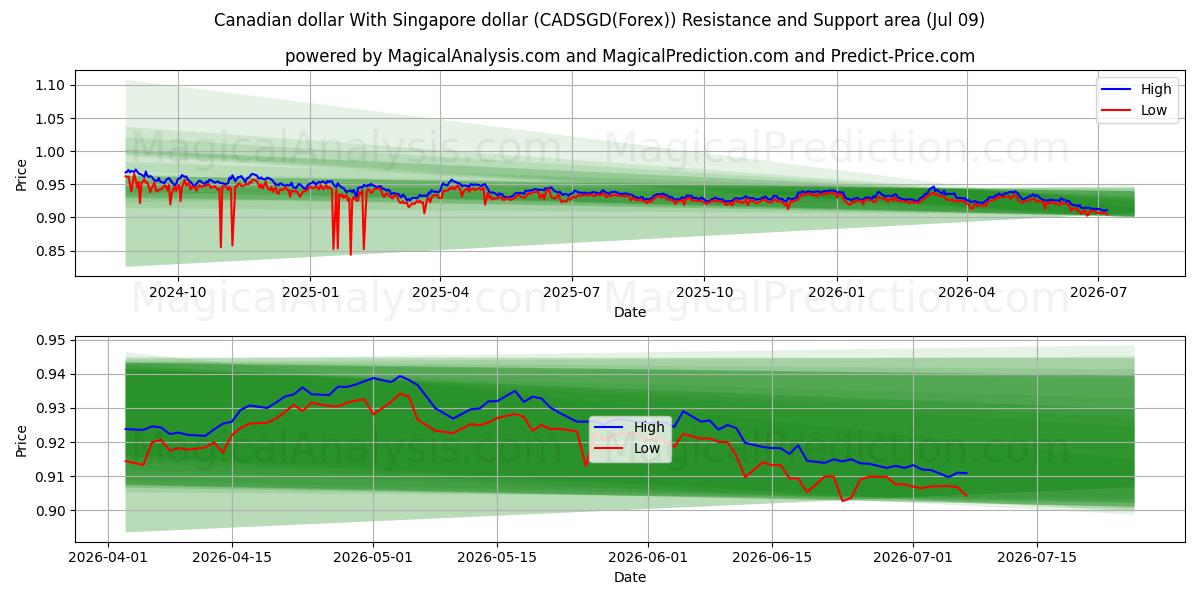Screen dimensions: 1200x600
Task: Click the 2026-04 tick on top chart
Action: pyautogui.click(x=966, y=292)
